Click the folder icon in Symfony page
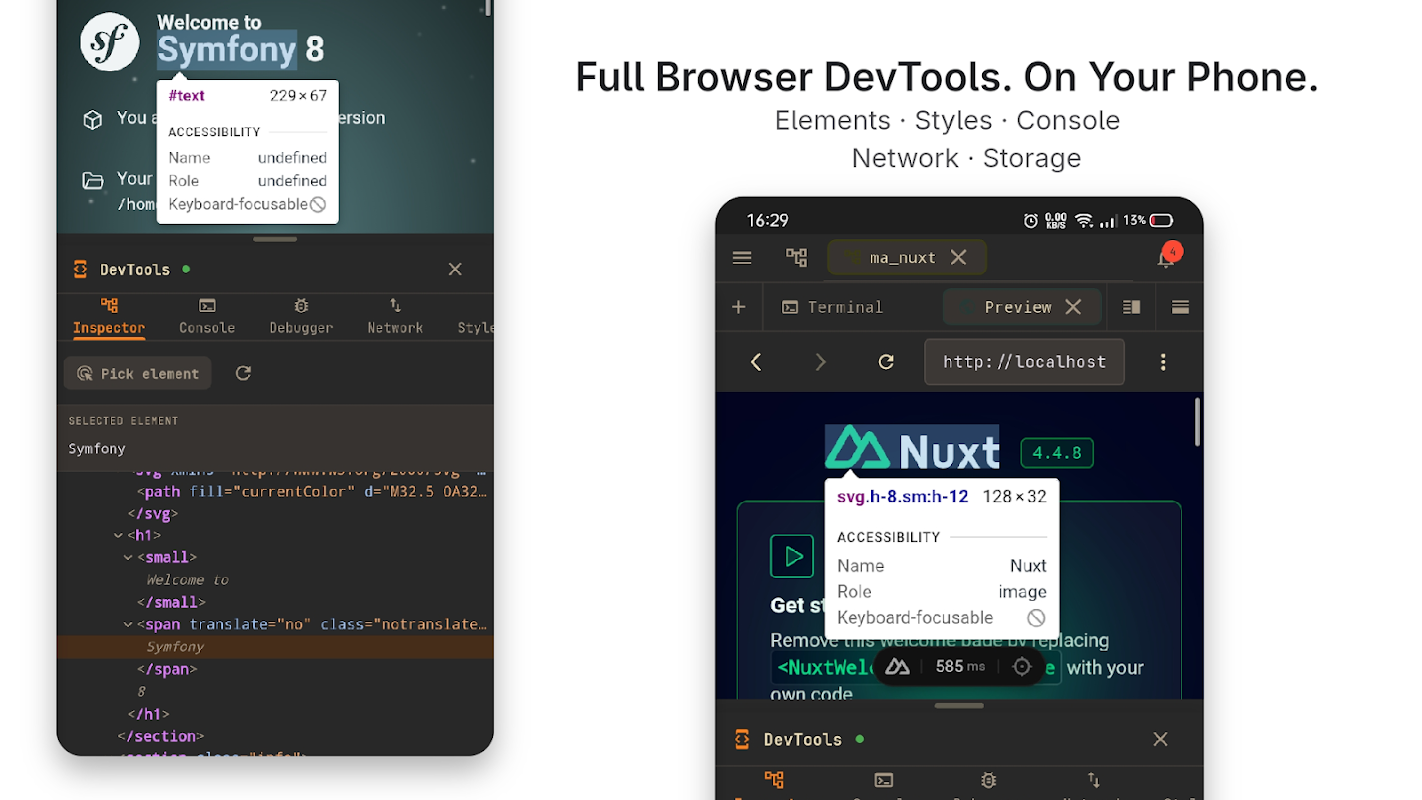The height and width of the screenshot is (800, 1422). pyautogui.click(x=93, y=181)
